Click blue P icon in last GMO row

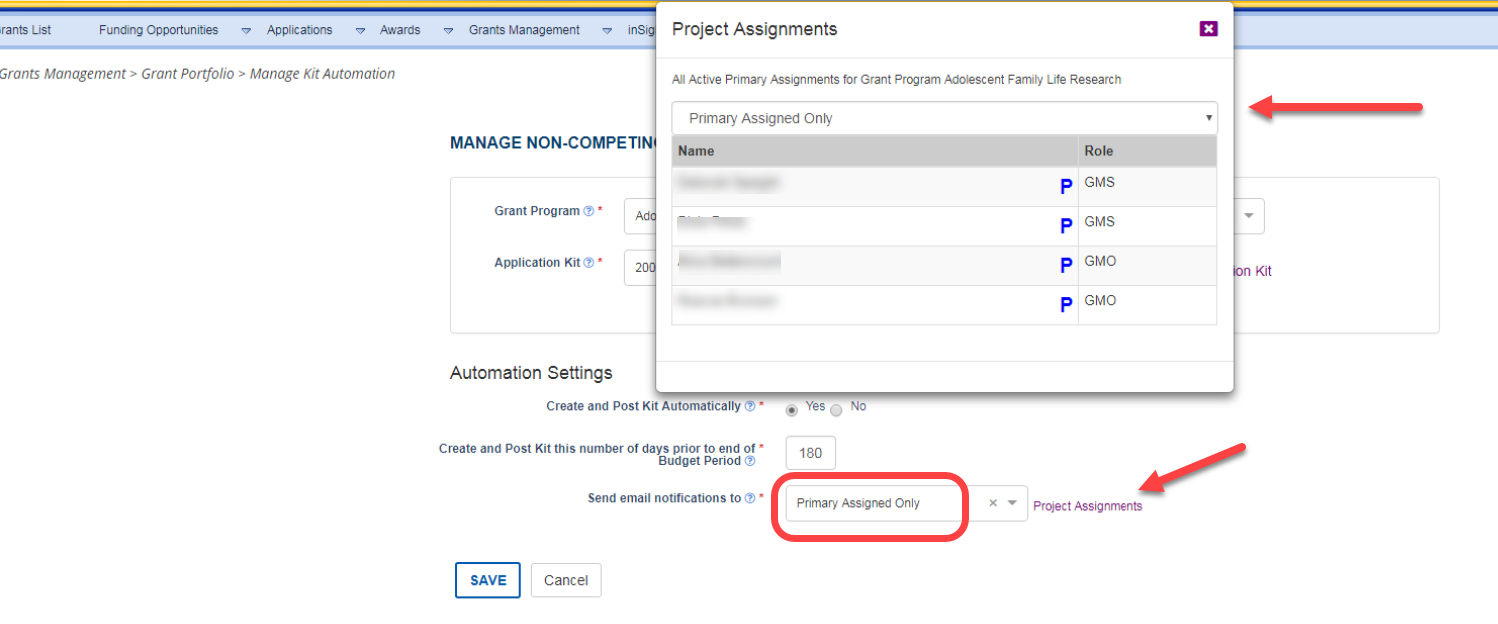click(1066, 305)
